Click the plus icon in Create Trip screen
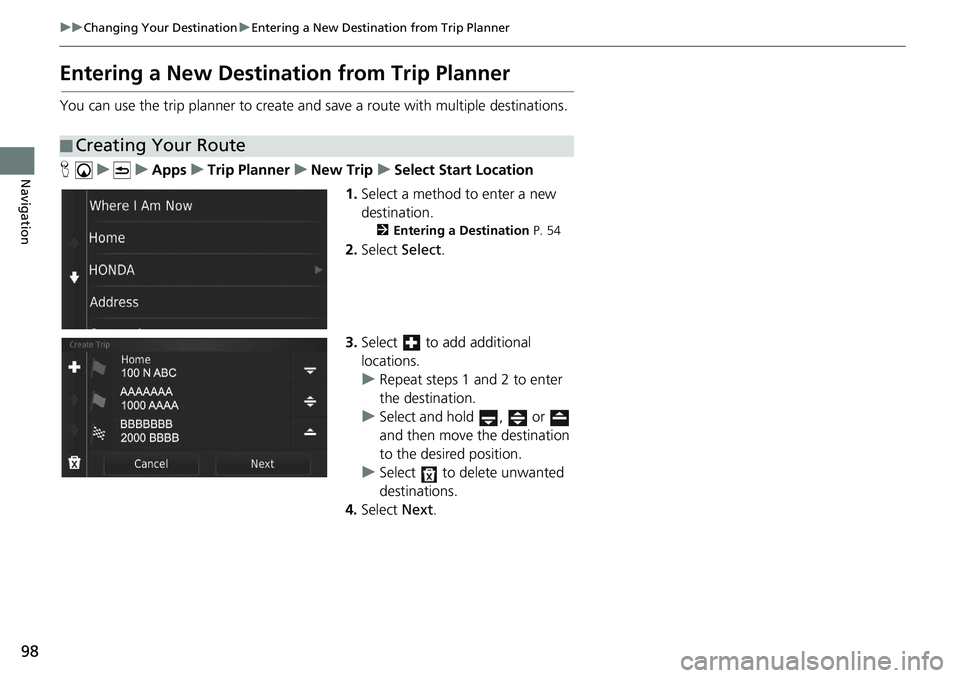960x678 pixels. pos(74,367)
